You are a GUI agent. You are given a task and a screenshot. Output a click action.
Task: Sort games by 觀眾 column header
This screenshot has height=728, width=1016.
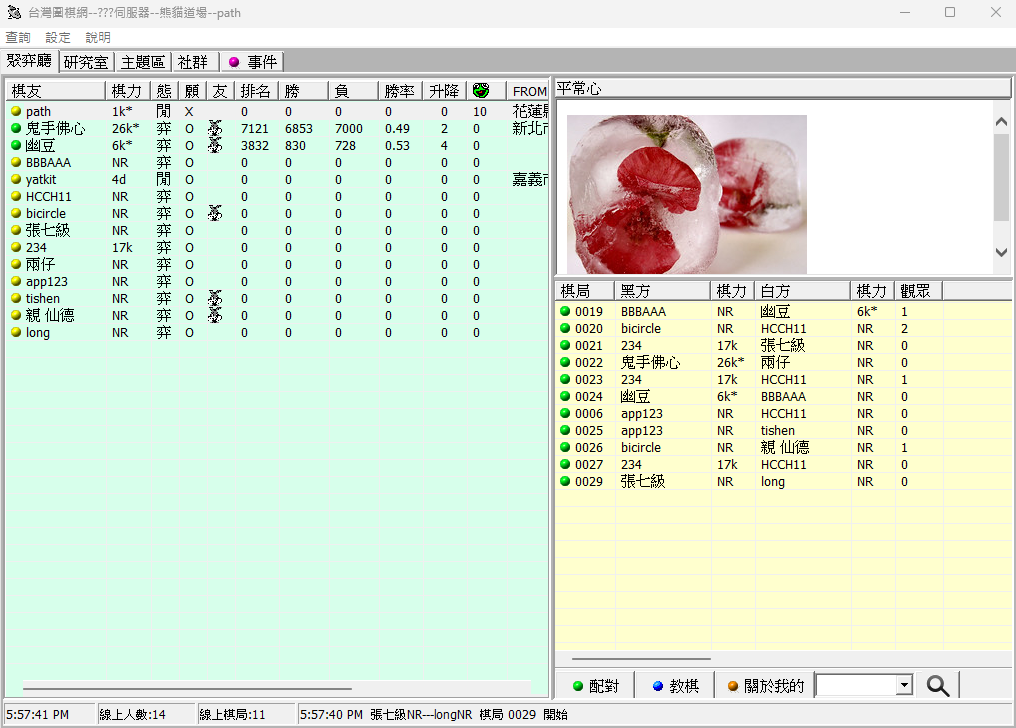pos(916,291)
